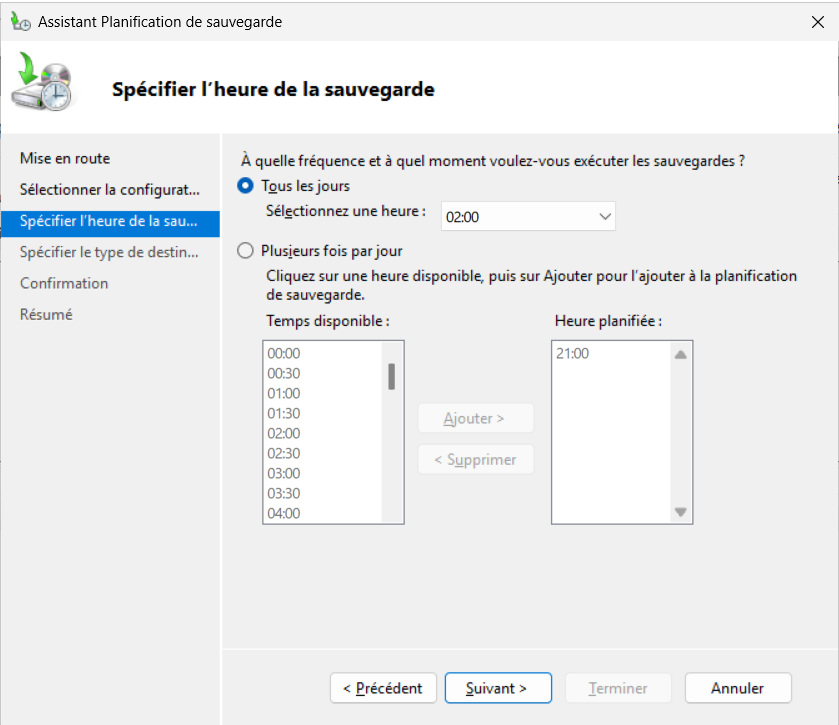Open the 'Sélectionner la configurat...' step
The image size is (839, 725).
(x=110, y=189)
